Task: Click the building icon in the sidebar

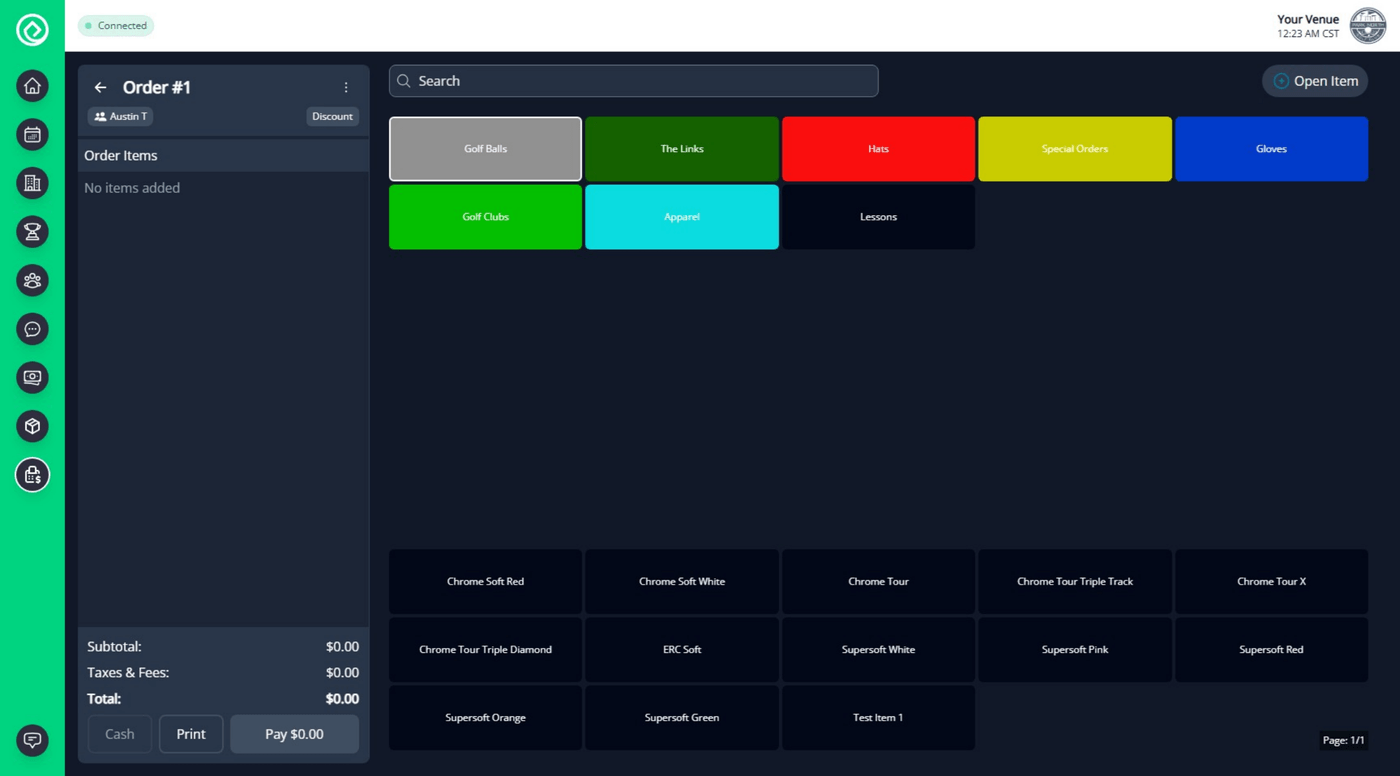Action: [x=32, y=183]
